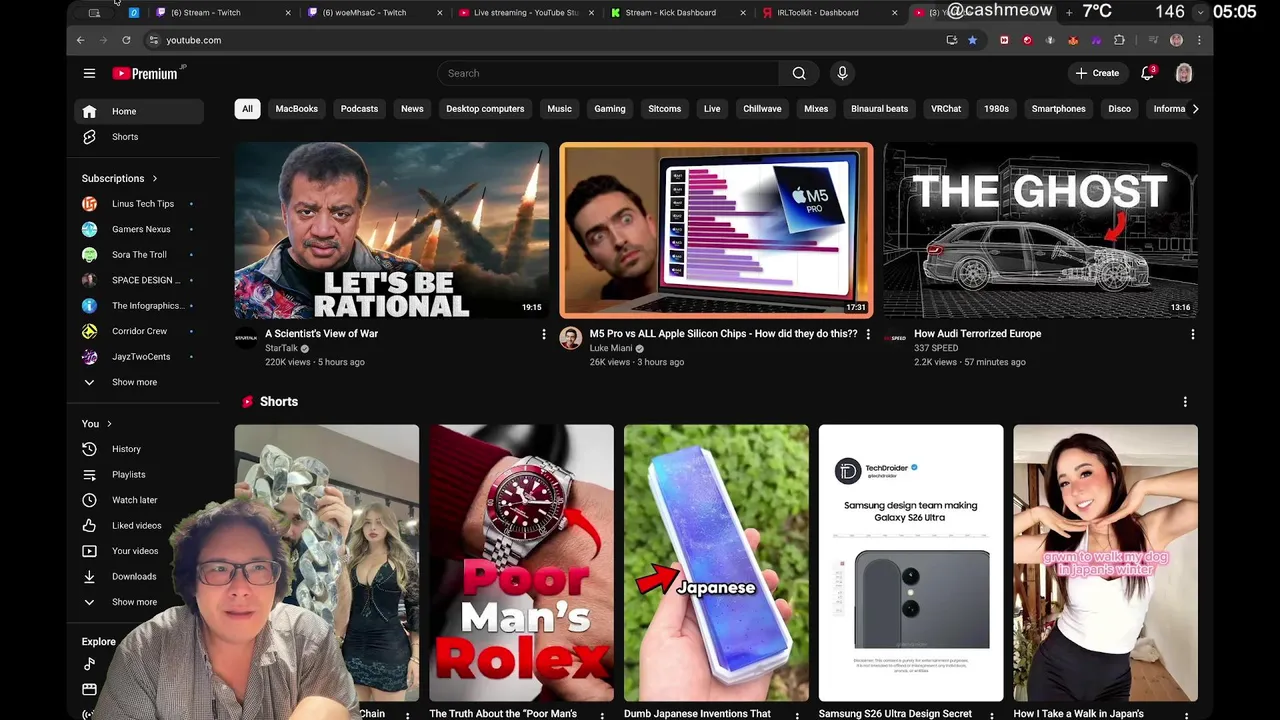Go back with browser back arrow

(81, 40)
